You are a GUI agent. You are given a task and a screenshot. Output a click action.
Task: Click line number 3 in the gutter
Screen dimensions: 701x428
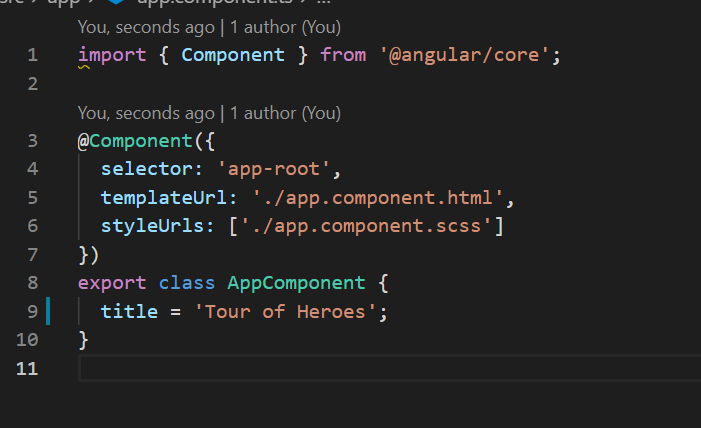pyautogui.click(x=33, y=141)
